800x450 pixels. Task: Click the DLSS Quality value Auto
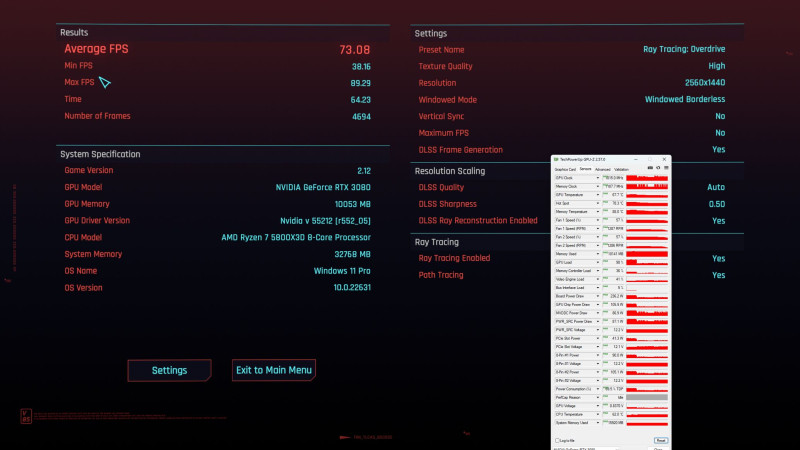click(716, 187)
